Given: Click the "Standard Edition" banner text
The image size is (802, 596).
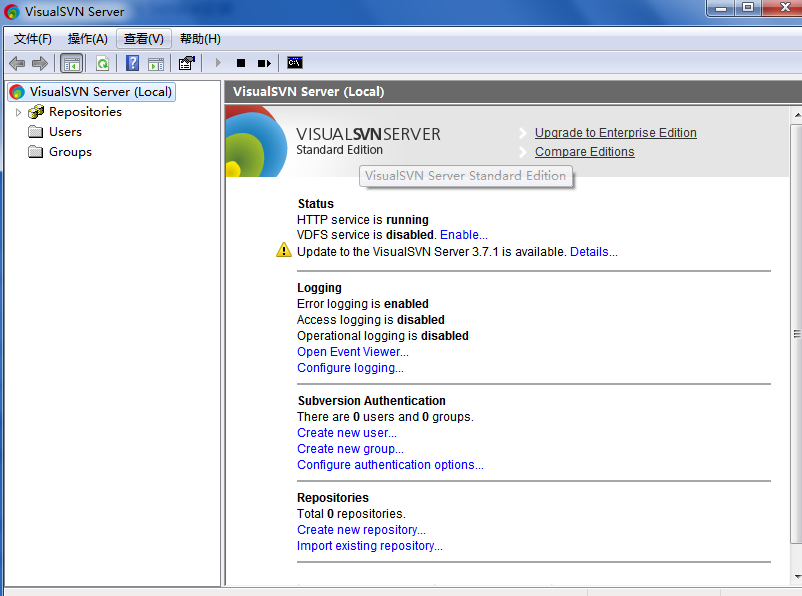Looking at the screenshot, I should pos(340,150).
